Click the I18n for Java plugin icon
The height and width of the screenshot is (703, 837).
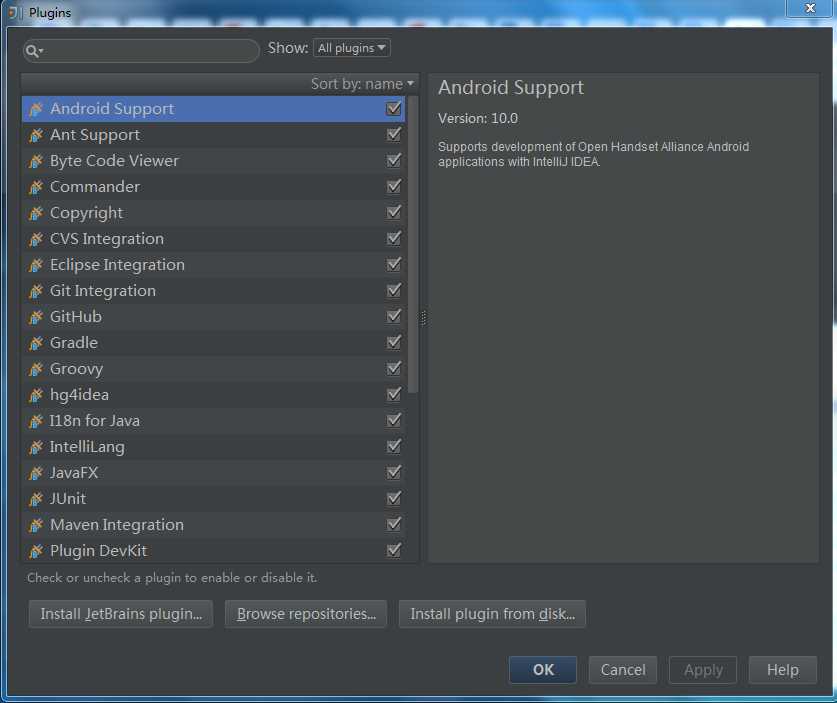click(x=36, y=421)
